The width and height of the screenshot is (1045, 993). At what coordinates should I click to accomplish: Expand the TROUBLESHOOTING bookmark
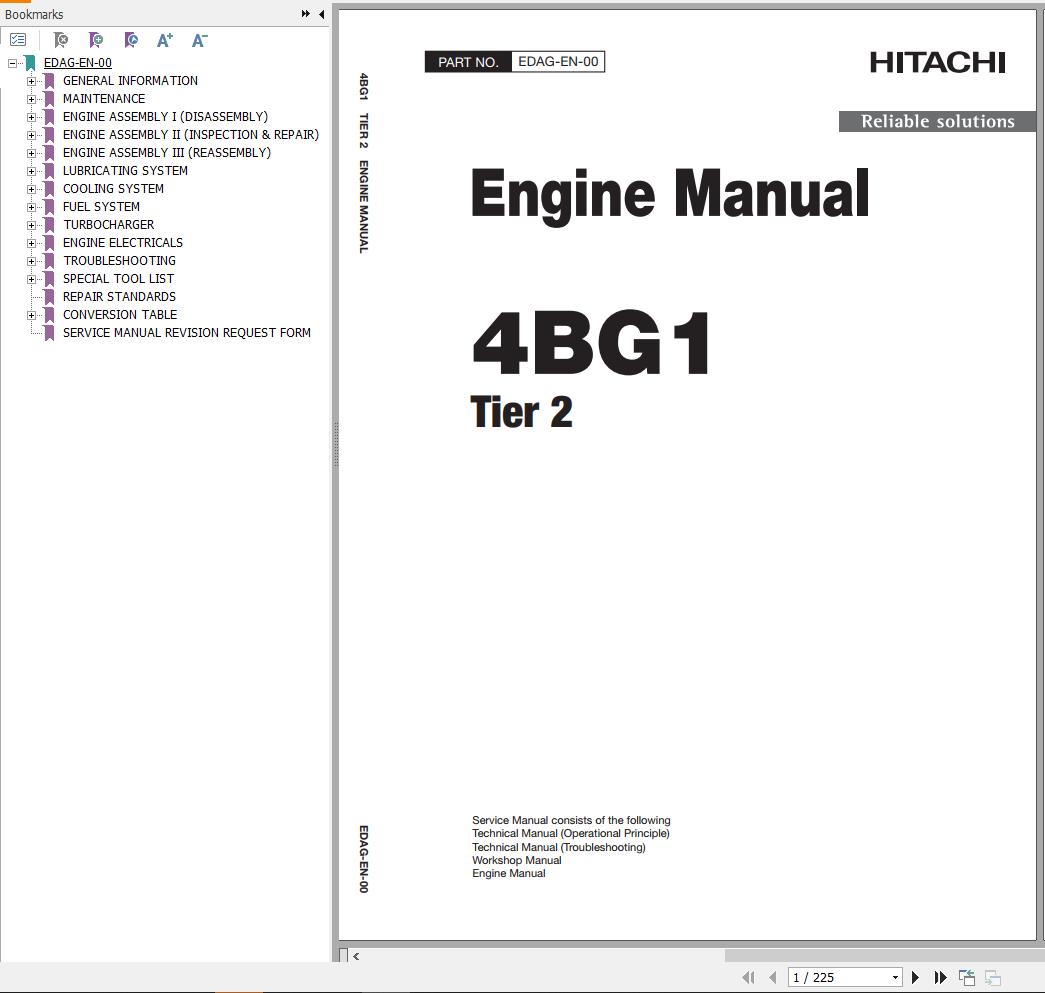click(31, 261)
